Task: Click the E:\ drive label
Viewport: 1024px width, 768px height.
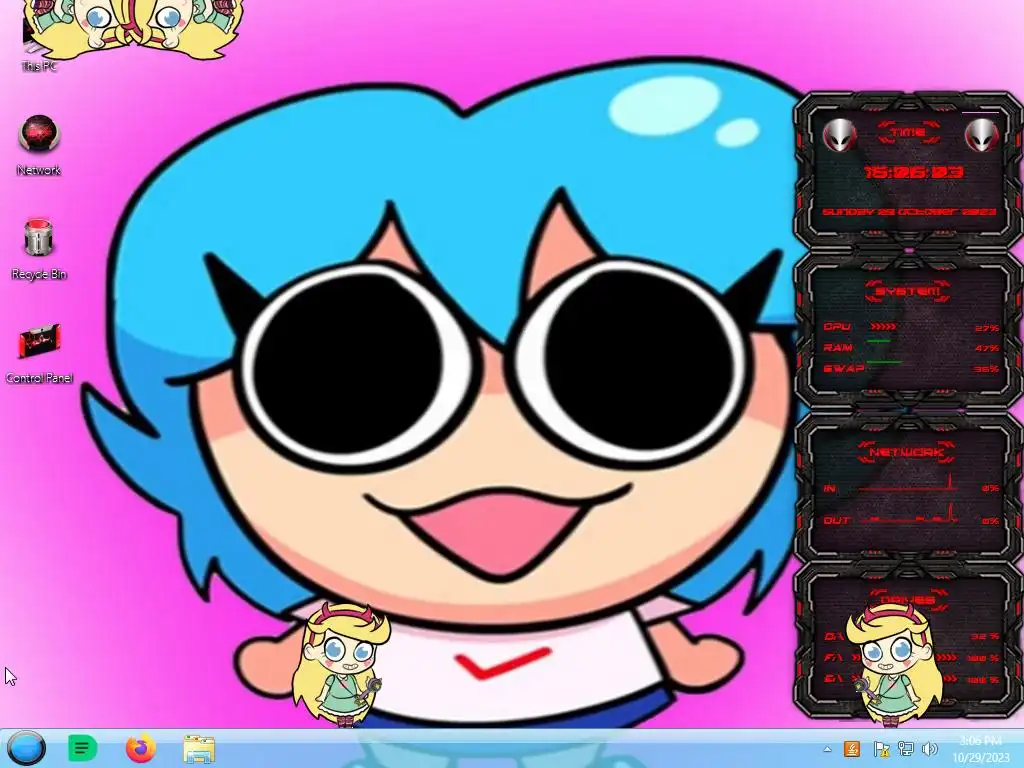Action: 833,679
